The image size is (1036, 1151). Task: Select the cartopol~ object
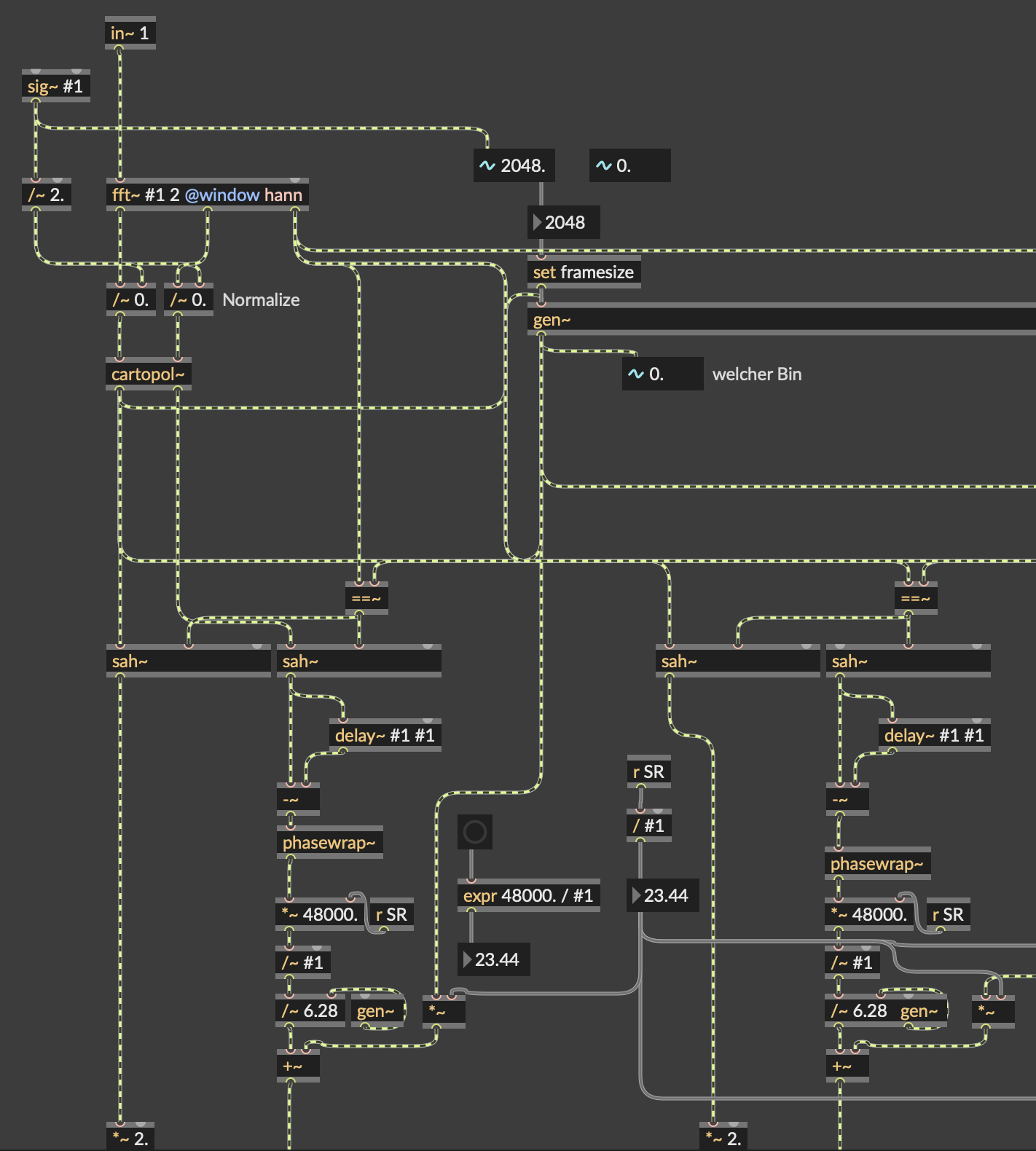(x=148, y=374)
